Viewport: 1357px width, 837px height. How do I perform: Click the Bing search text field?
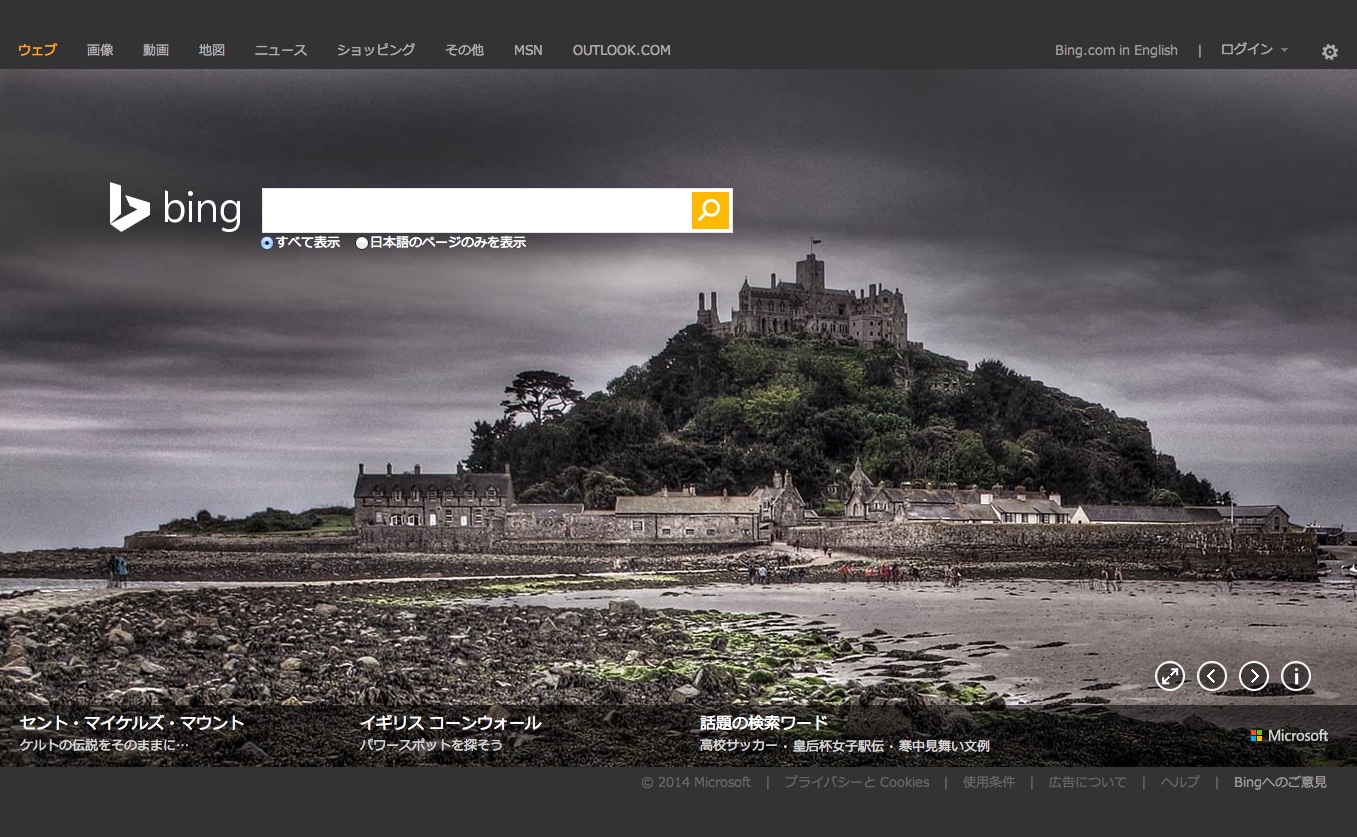coord(476,210)
